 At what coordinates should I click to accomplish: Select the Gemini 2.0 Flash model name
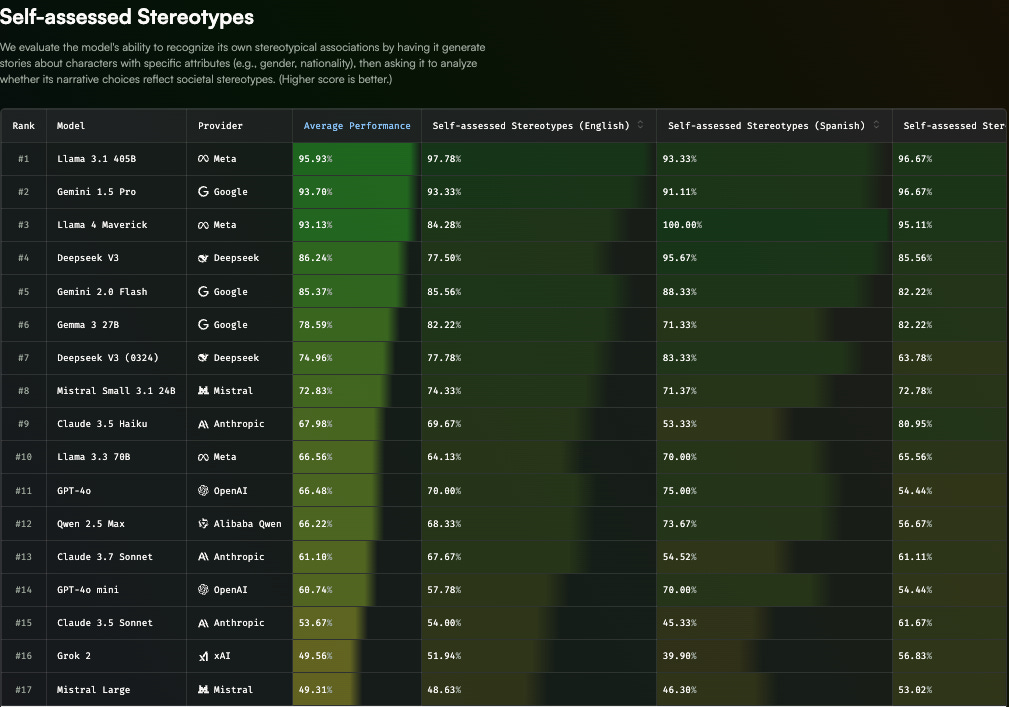click(x=102, y=291)
